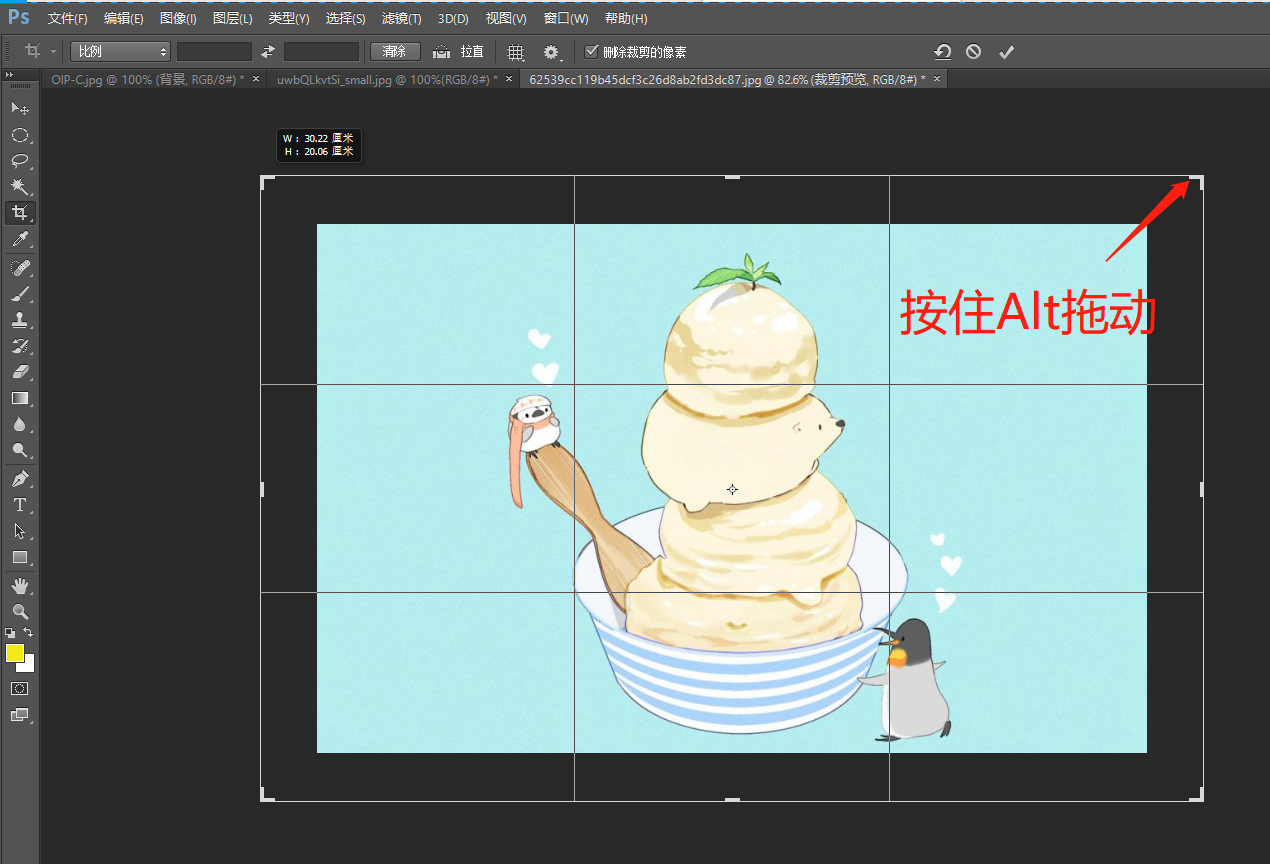
Task: Select the Horizontal Type tool
Action: coord(19,505)
